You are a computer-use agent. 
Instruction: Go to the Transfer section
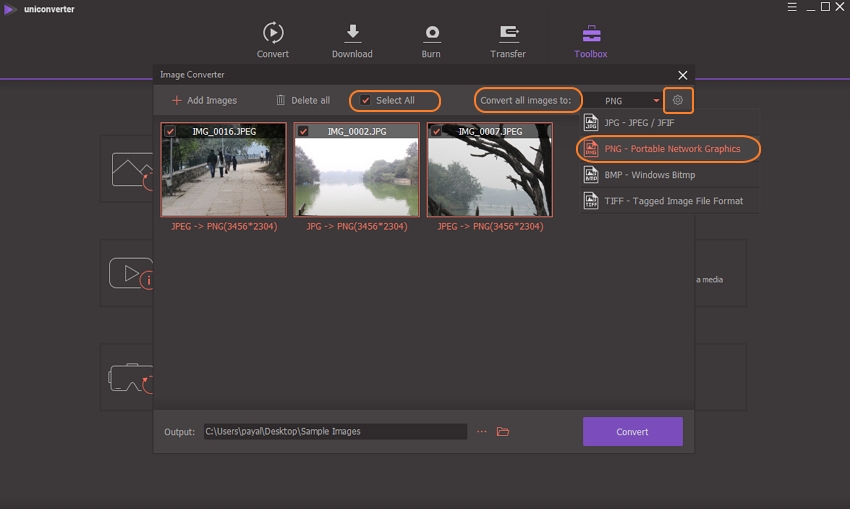pyautogui.click(x=508, y=33)
